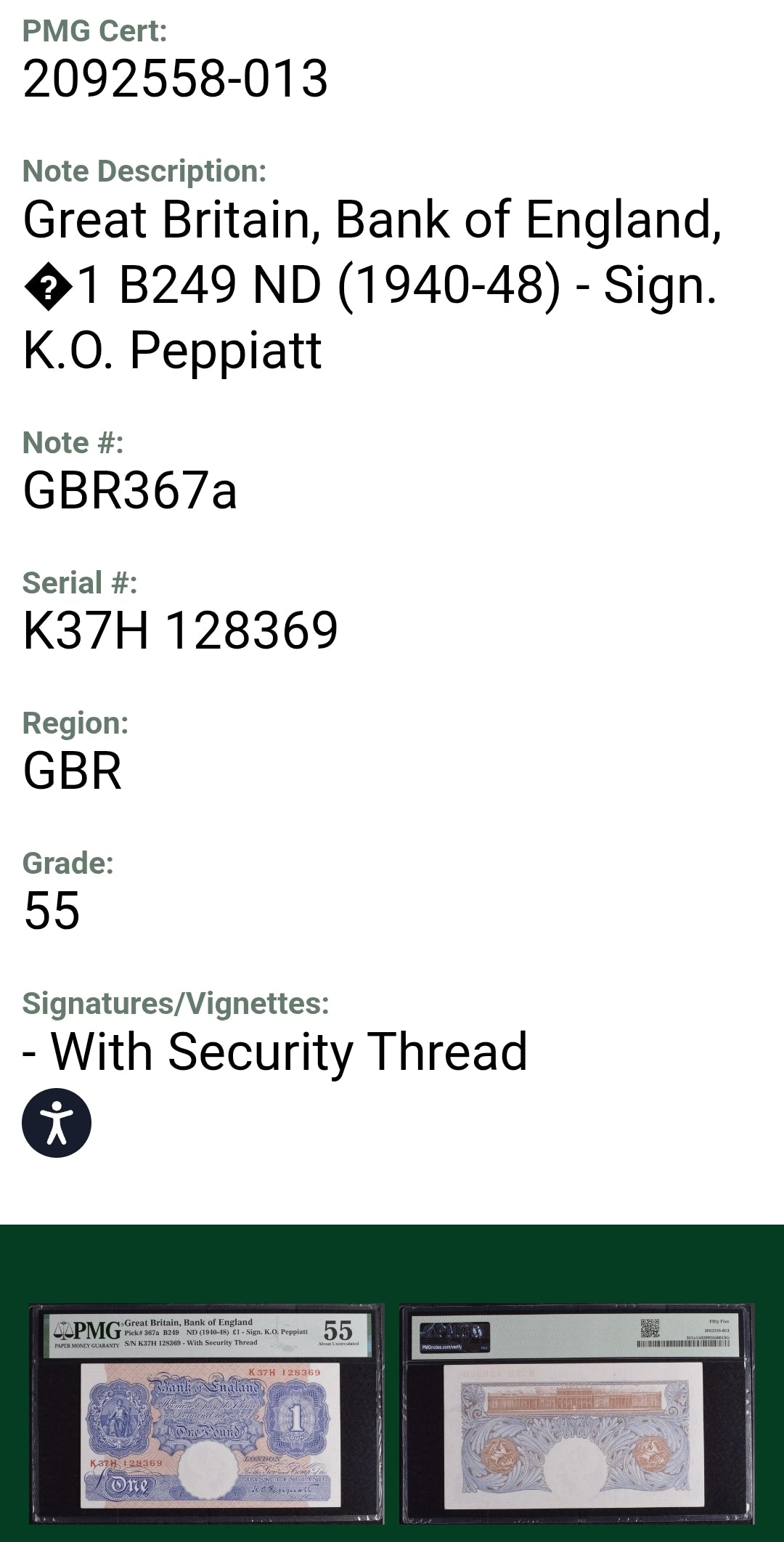Image resolution: width=784 pixels, height=1542 pixels.
Task: Click the 55 grade on holder label
Action: (x=338, y=1330)
